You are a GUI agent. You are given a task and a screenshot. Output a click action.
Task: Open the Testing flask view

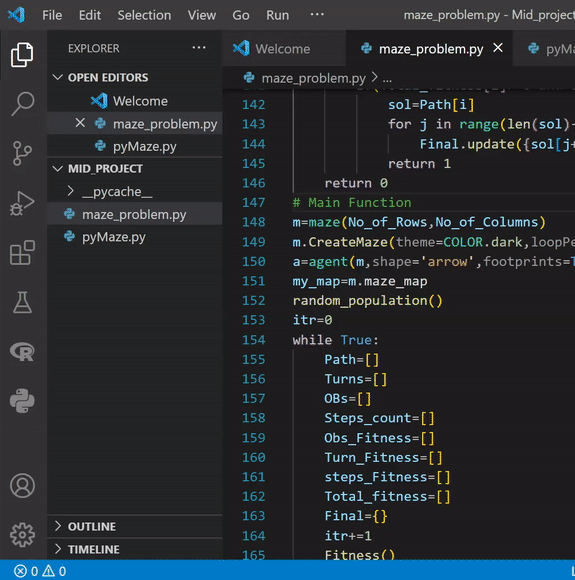22,302
